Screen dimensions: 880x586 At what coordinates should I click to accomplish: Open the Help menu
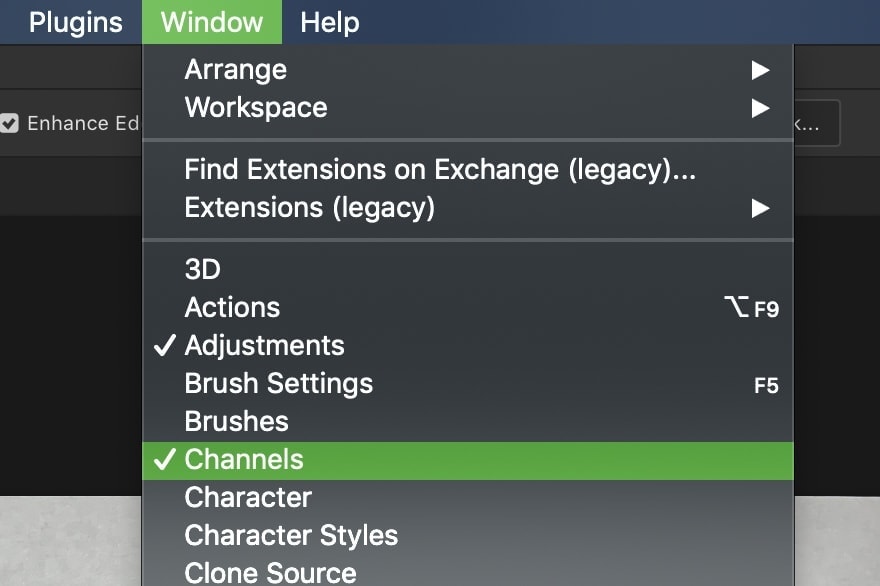coord(329,22)
